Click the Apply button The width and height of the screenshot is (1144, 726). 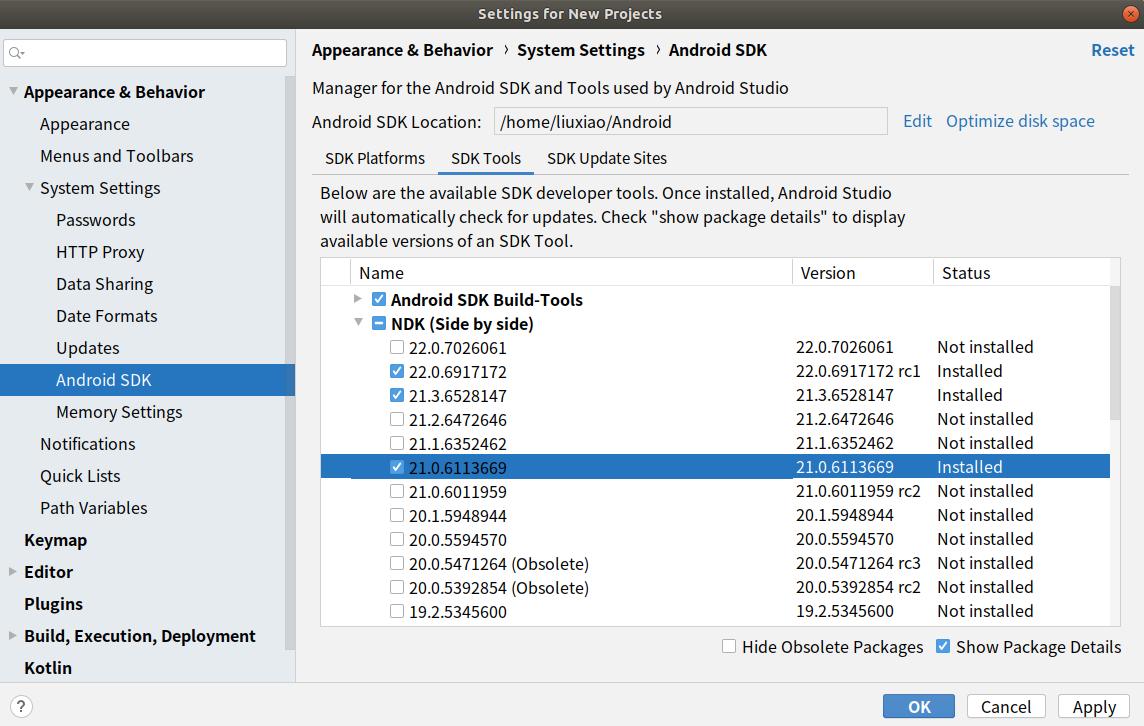click(1093, 706)
